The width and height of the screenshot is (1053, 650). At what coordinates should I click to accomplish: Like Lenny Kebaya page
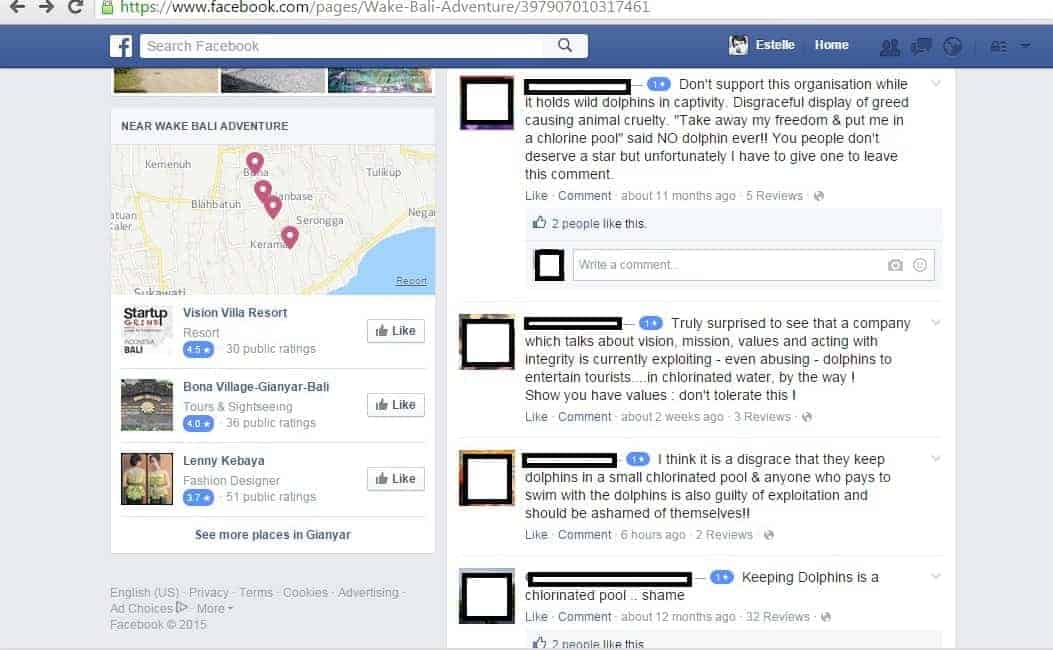click(396, 479)
